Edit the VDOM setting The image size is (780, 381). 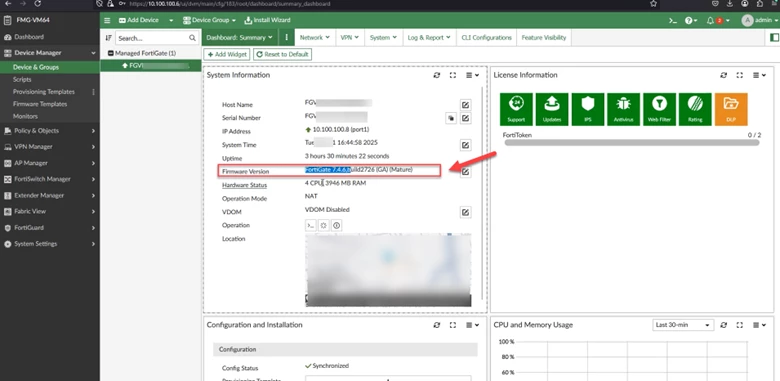(465, 212)
